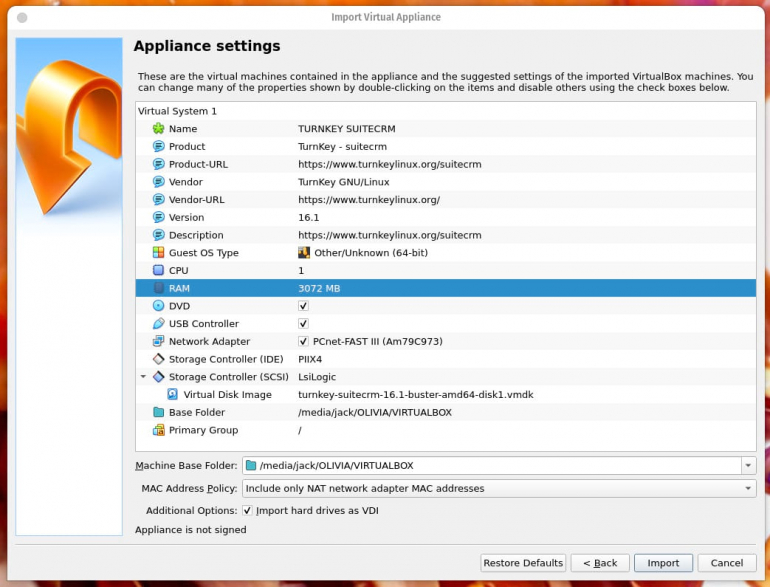
Task: Select the PCnet-FAST III adapter value
Action: coord(378,341)
